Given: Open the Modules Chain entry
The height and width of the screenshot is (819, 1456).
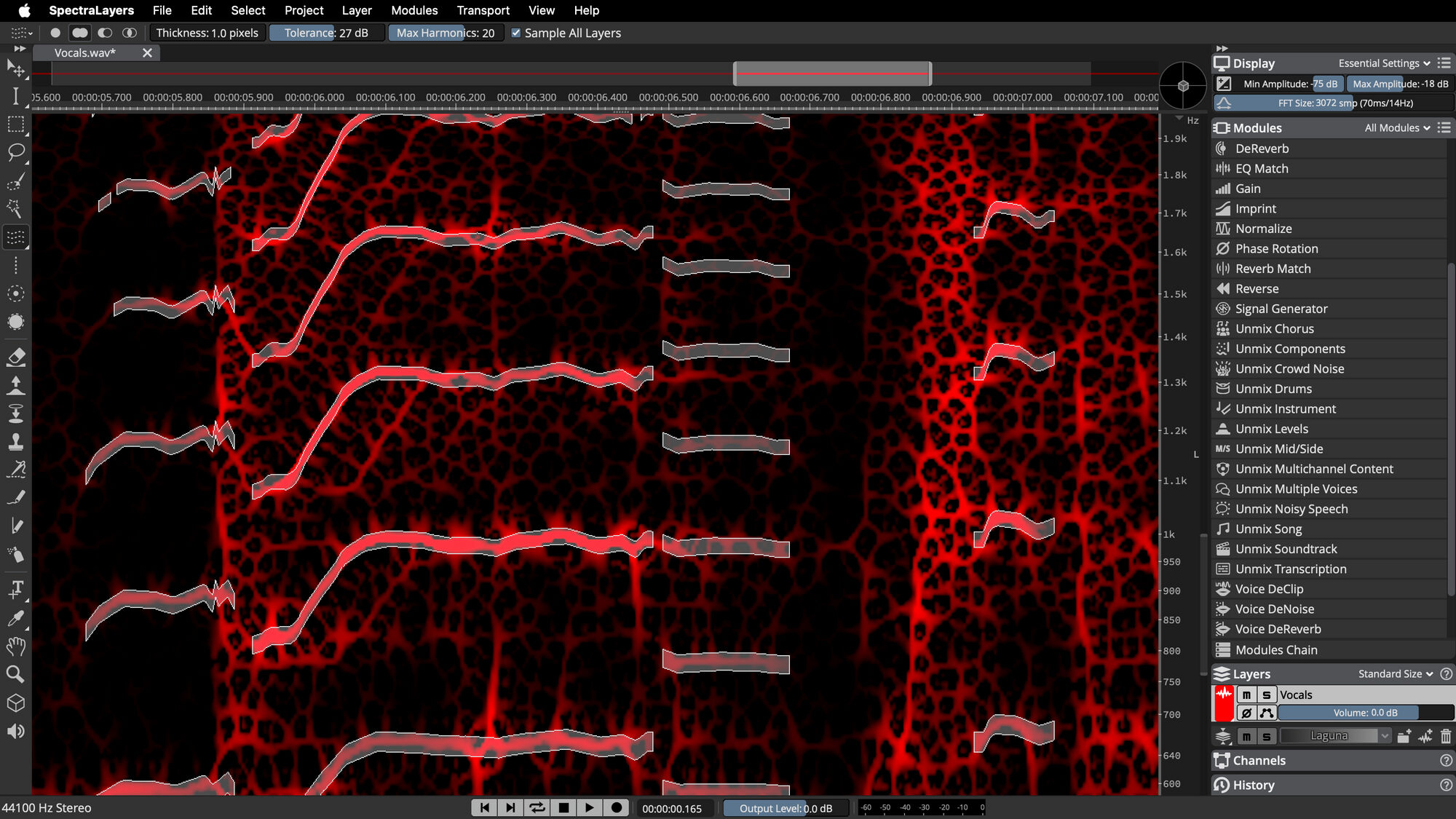Looking at the screenshot, I should point(1329,650).
